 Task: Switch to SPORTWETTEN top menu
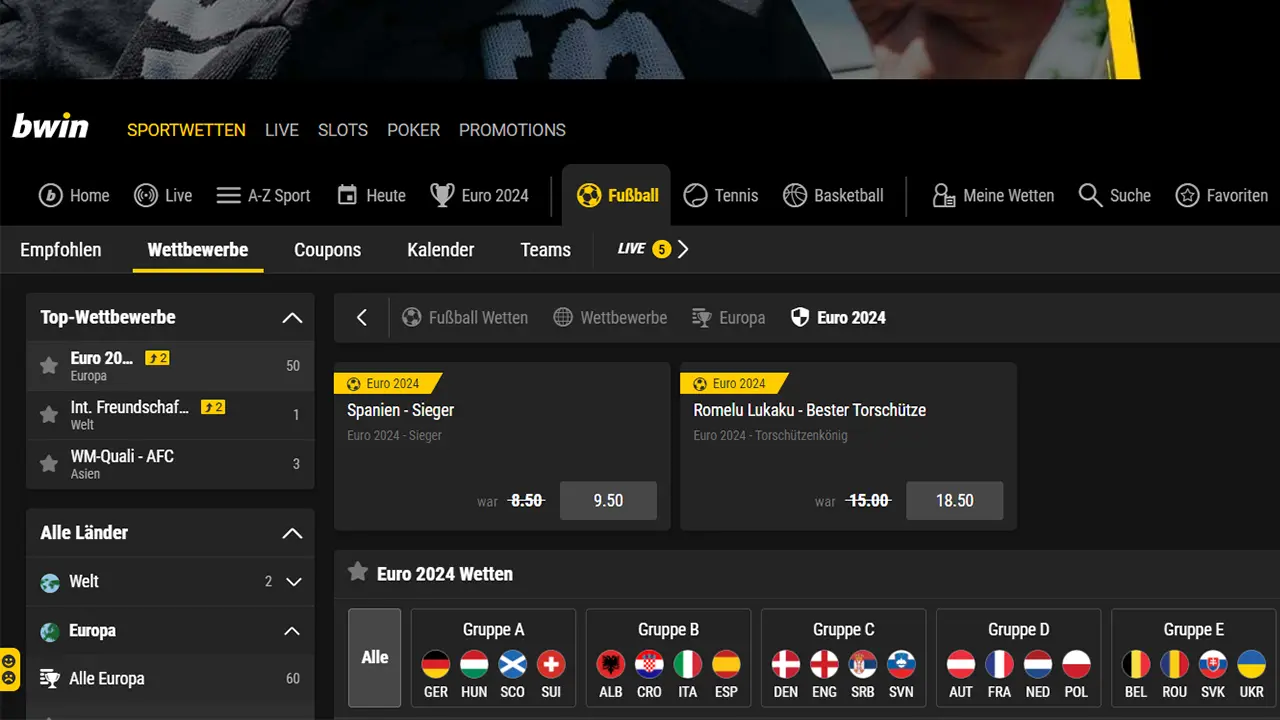(186, 130)
